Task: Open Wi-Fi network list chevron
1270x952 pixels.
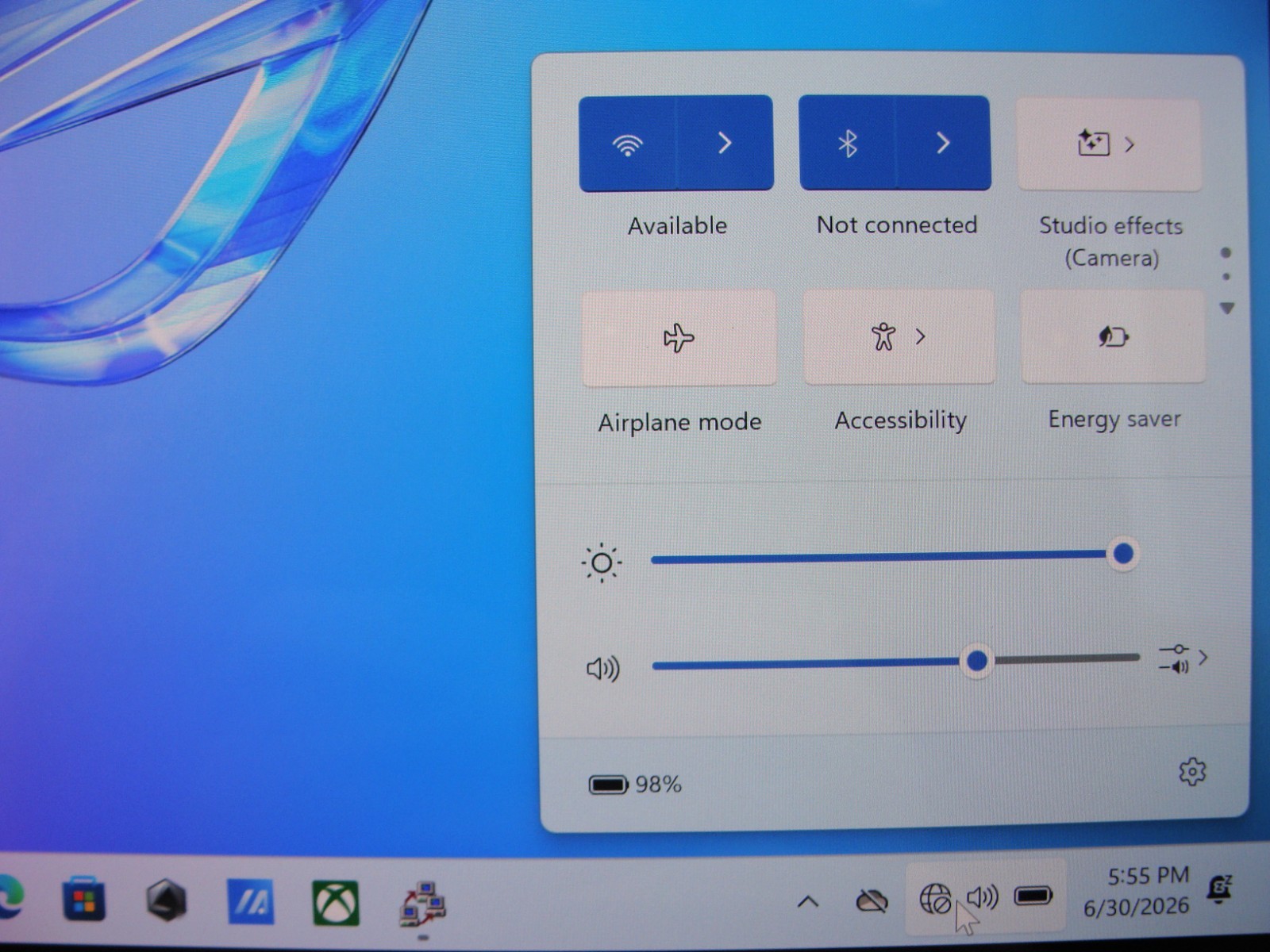Action: click(725, 144)
